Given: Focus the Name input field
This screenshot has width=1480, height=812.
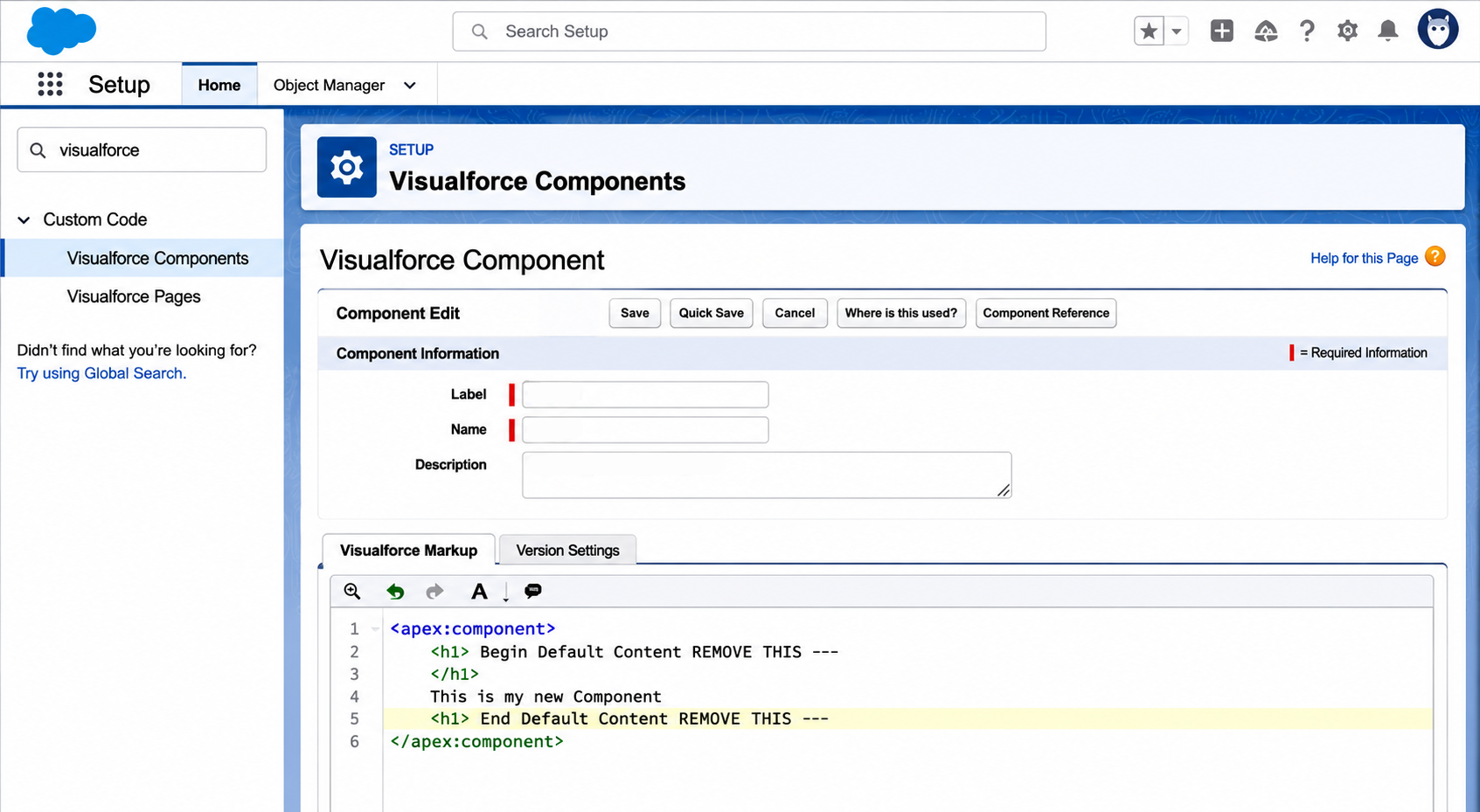Looking at the screenshot, I should click(x=645, y=430).
